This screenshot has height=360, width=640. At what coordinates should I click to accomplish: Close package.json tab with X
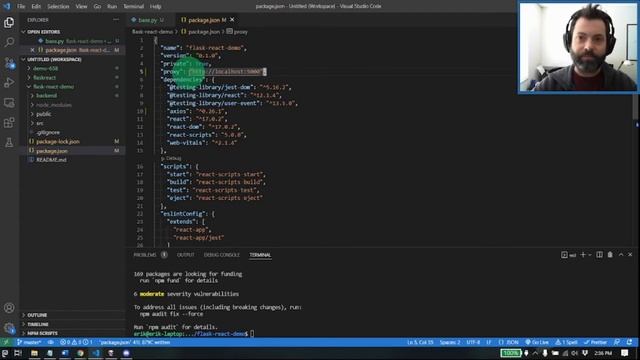(x=232, y=20)
